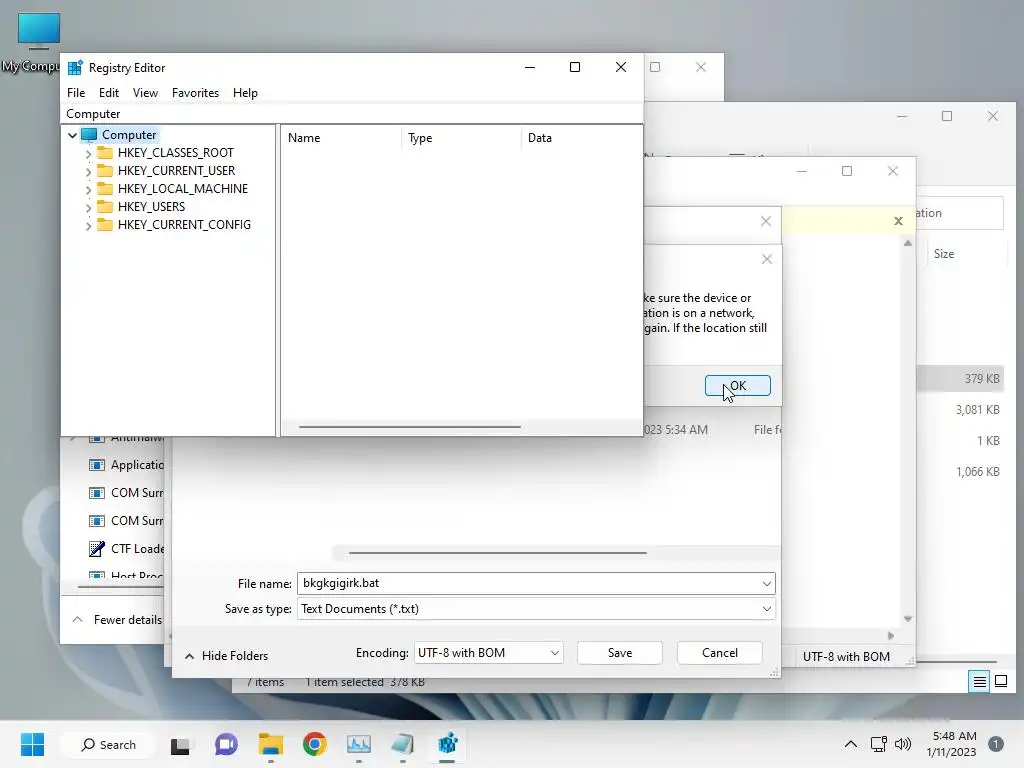Select the HKEY_CURRENT_USER folder icon
This screenshot has height=768, width=1024.
pyautogui.click(x=104, y=170)
